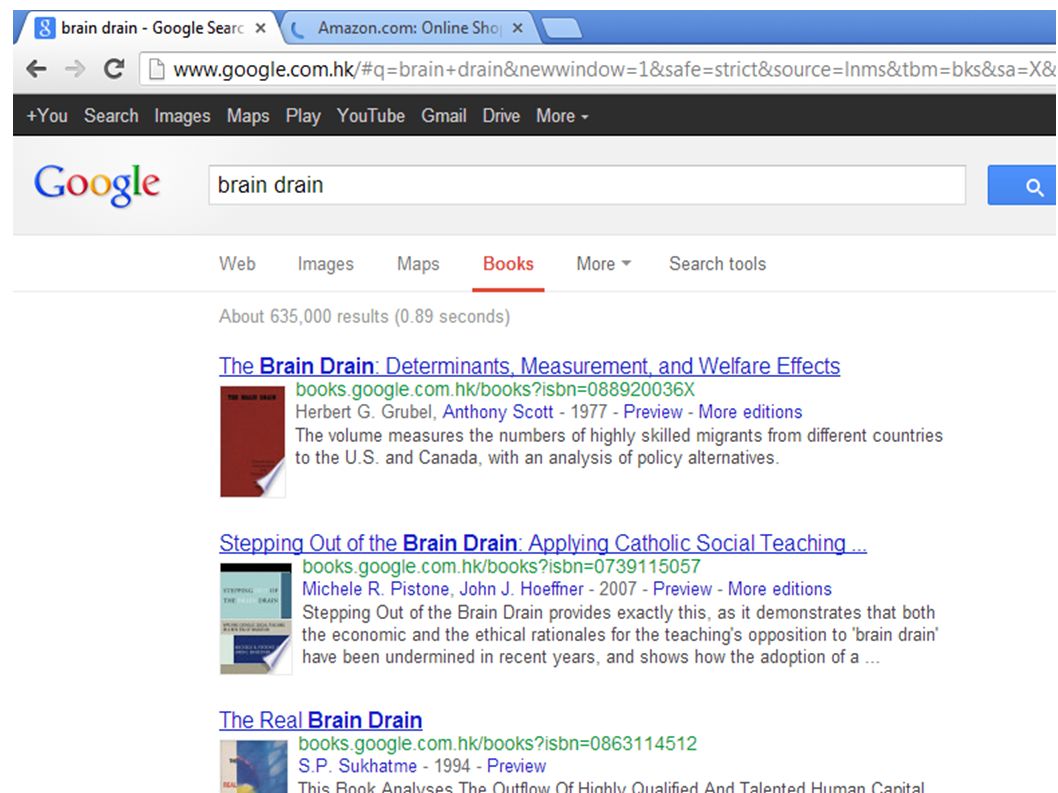
Task: Close the Amazon.com tab
Action: click(518, 28)
